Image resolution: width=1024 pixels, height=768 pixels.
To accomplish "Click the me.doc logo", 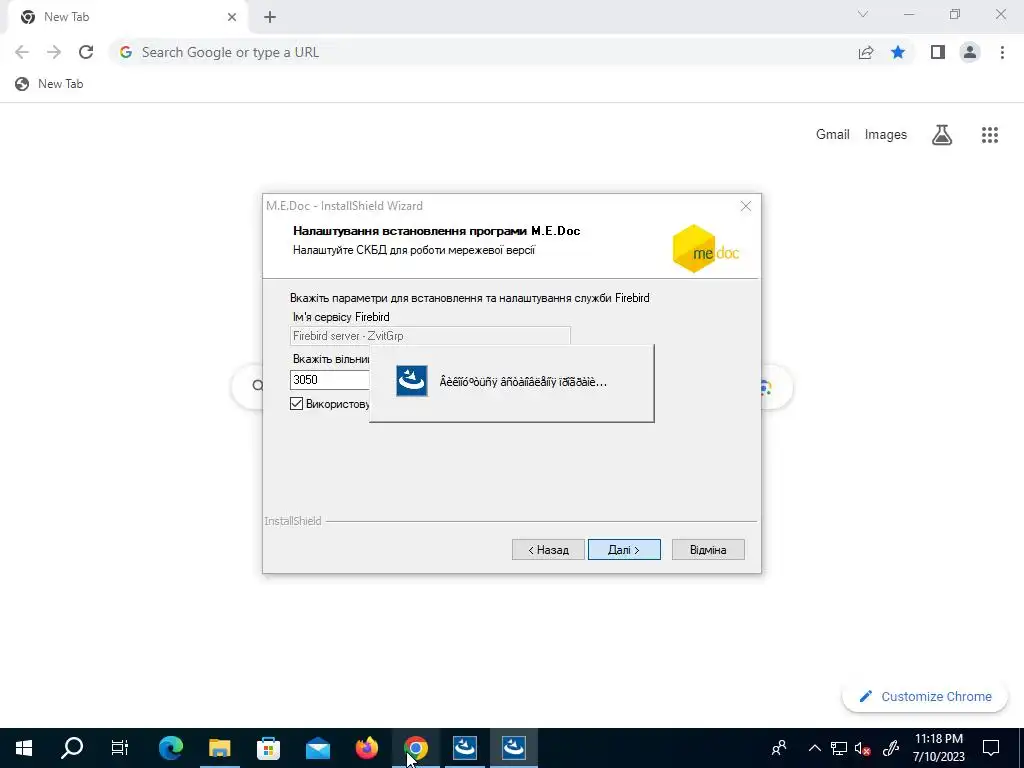I will pyautogui.click(x=706, y=249).
